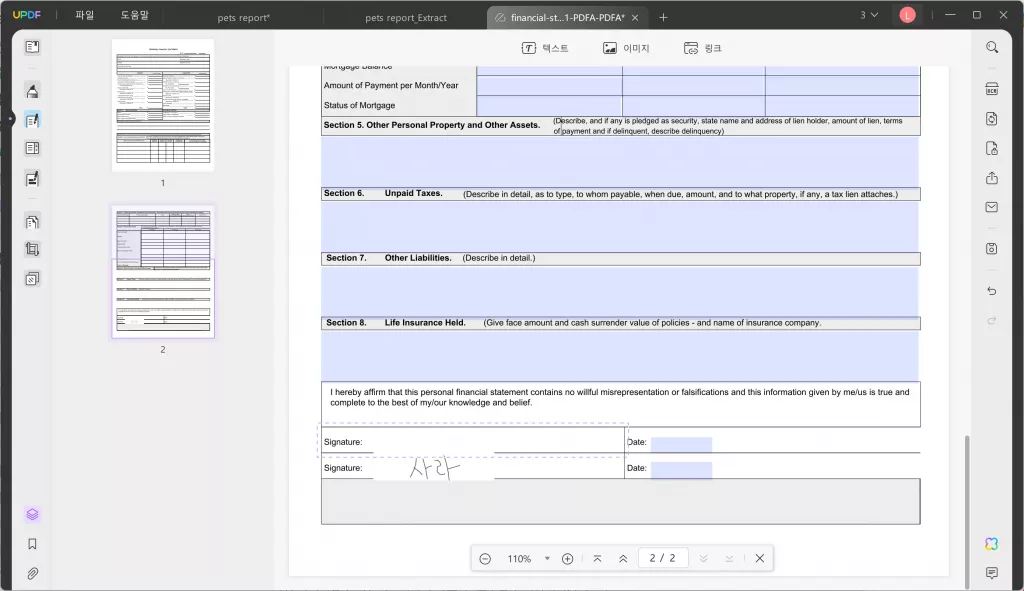The image size is (1024, 591).
Task: Close the financial-st...1-PDFA-PDFA* tab
Action: click(635, 18)
